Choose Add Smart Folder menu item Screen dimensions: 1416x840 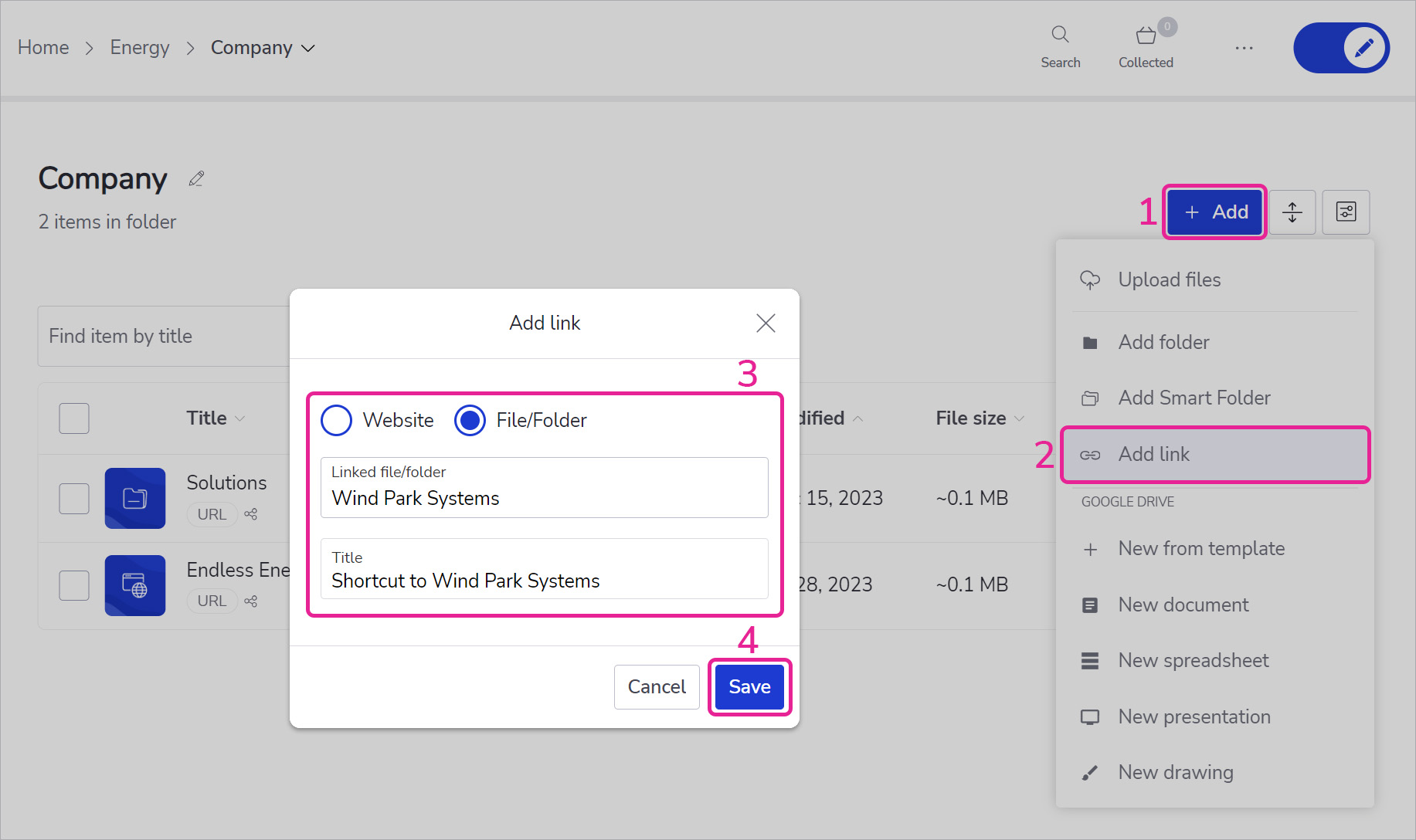coord(1214,398)
